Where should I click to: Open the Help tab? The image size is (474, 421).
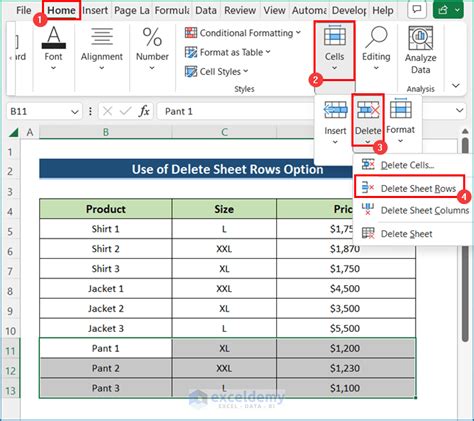383,11
